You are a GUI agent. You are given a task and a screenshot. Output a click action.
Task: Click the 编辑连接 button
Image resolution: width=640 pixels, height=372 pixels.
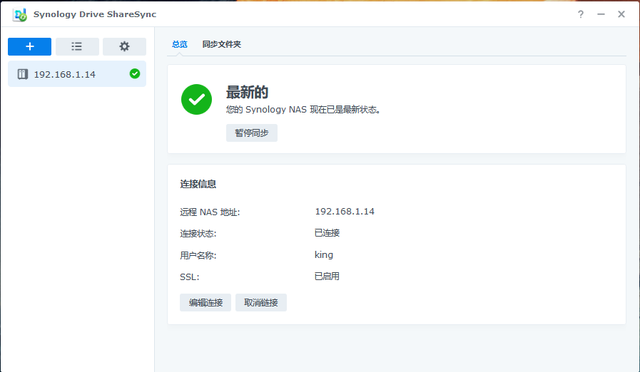[205, 303]
